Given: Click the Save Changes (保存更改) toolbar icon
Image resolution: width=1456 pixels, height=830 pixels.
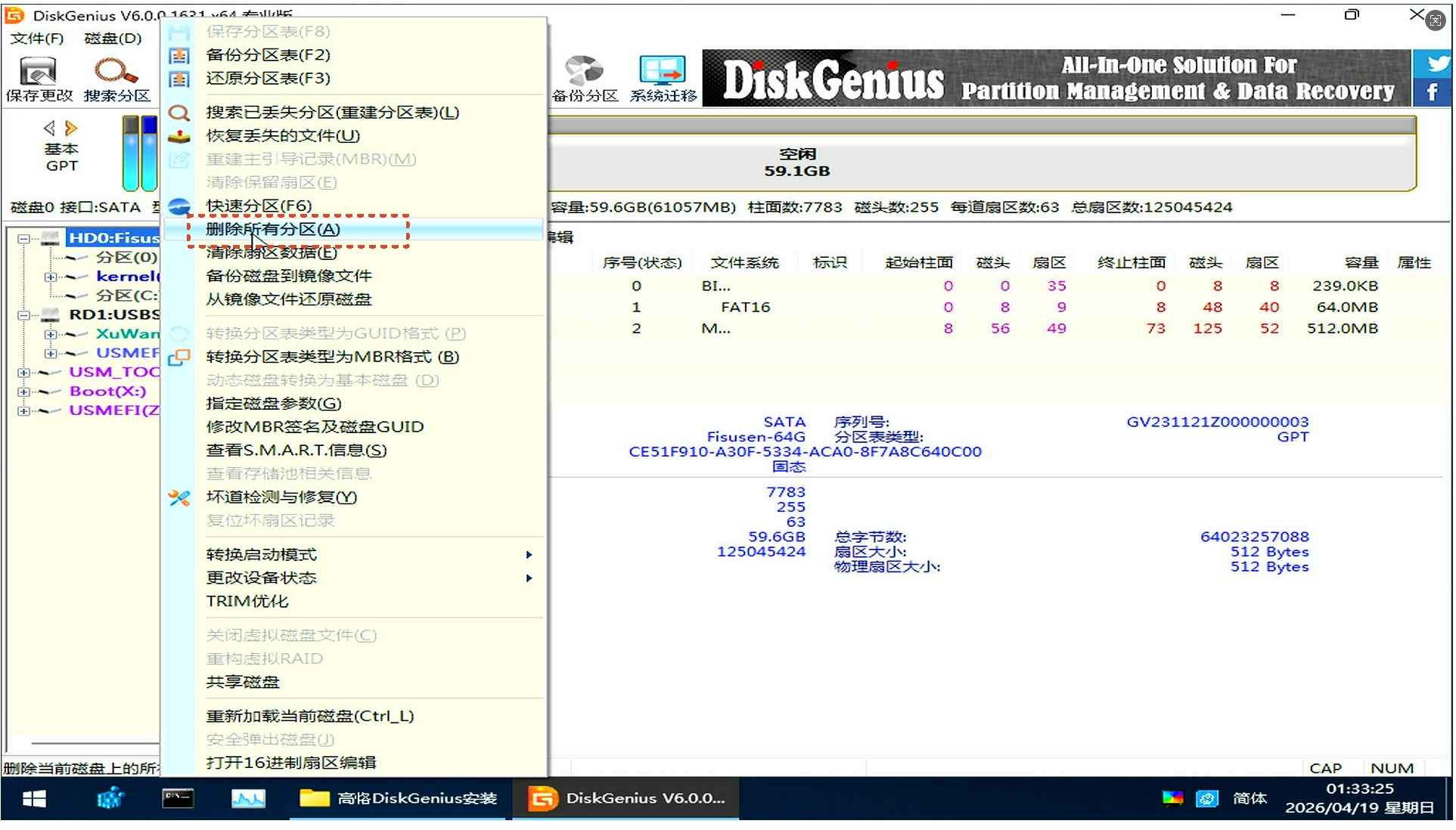Looking at the screenshot, I should click(39, 79).
